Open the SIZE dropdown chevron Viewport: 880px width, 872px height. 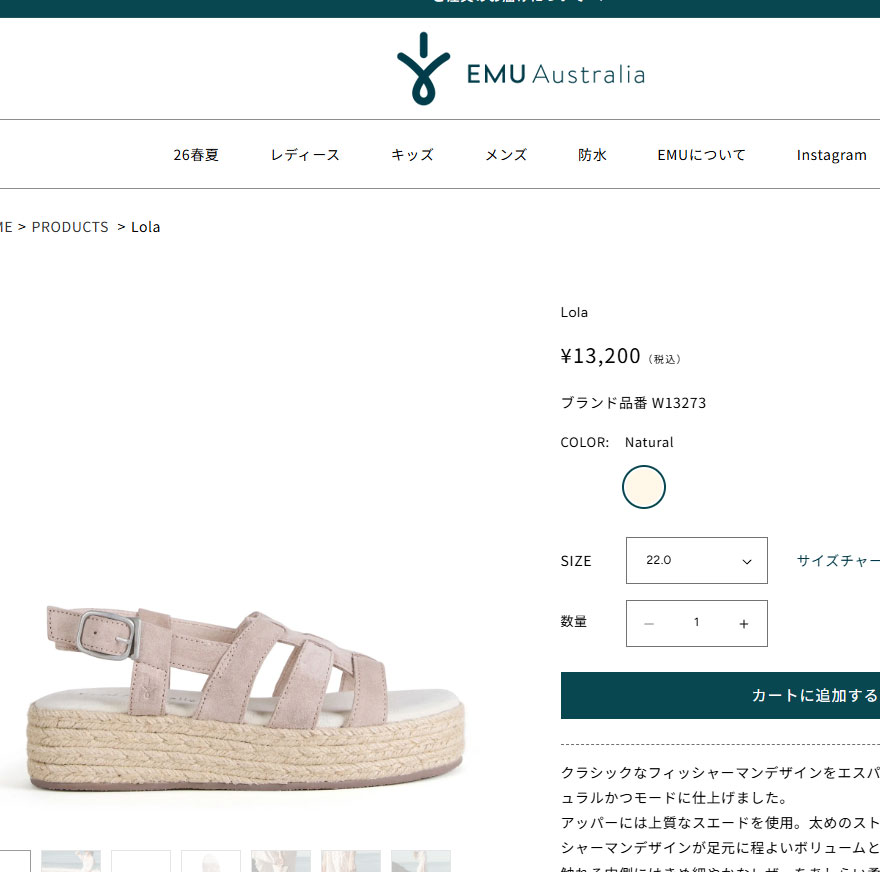click(x=746, y=561)
